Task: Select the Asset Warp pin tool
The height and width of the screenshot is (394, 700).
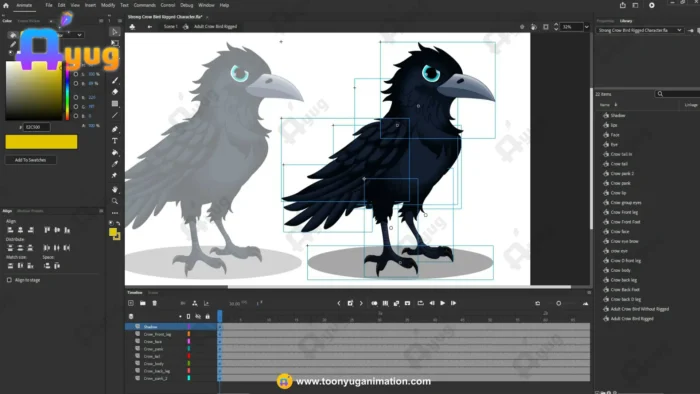Action: click(x=115, y=175)
